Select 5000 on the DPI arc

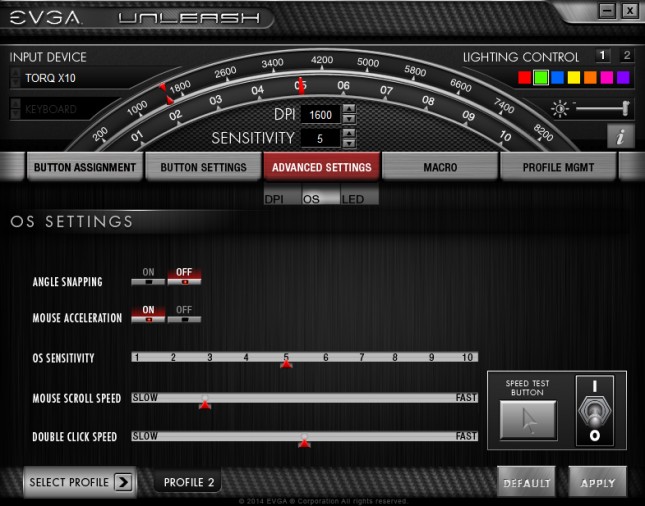tap(368, 63)
